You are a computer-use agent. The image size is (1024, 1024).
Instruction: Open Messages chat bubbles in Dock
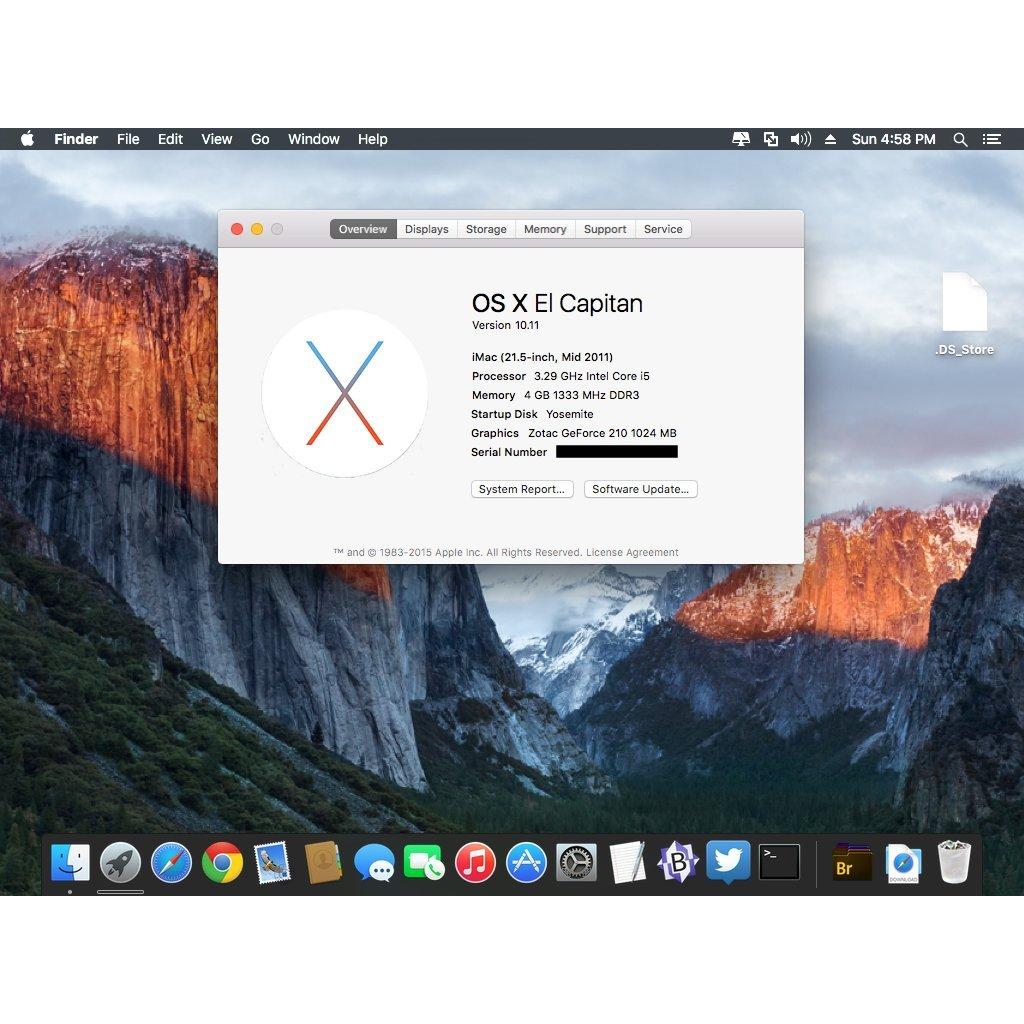point(374,863)
